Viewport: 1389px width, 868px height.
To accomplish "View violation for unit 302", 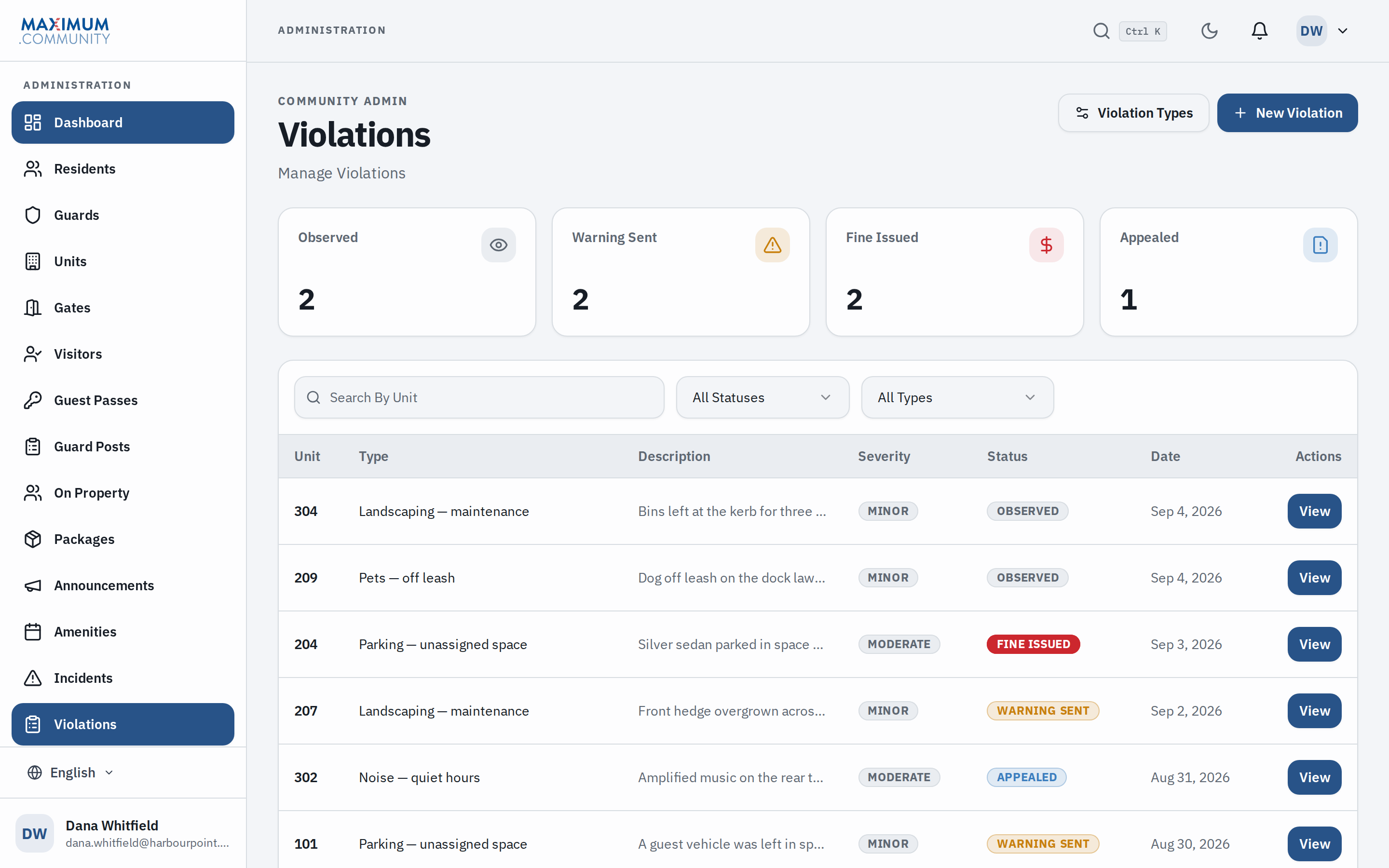I will click(x=1314, y=777).
